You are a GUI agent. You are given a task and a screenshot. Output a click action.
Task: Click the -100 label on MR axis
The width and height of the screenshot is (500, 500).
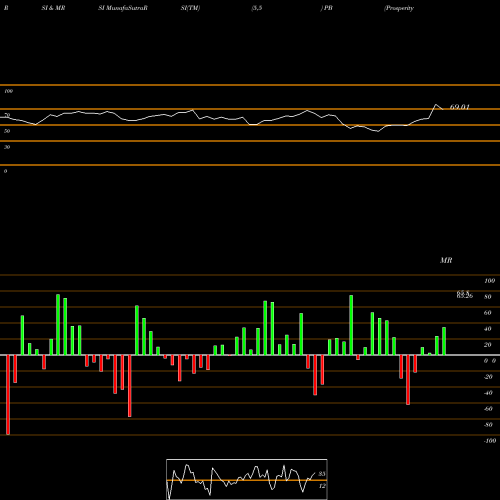click(x=490, y=441)
